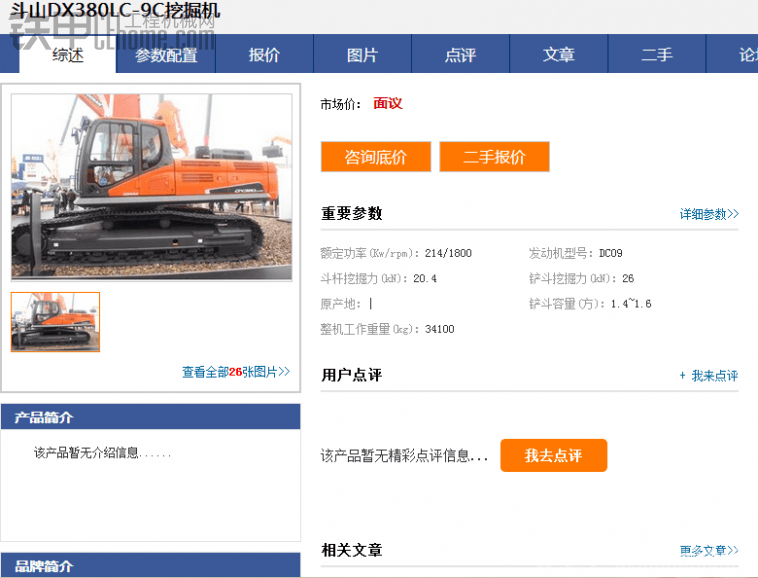This screenshot has width=758, height=578.
Task: View all 26 pictures via 查看全部26张图片 link
Action: (x=236, y=372)
